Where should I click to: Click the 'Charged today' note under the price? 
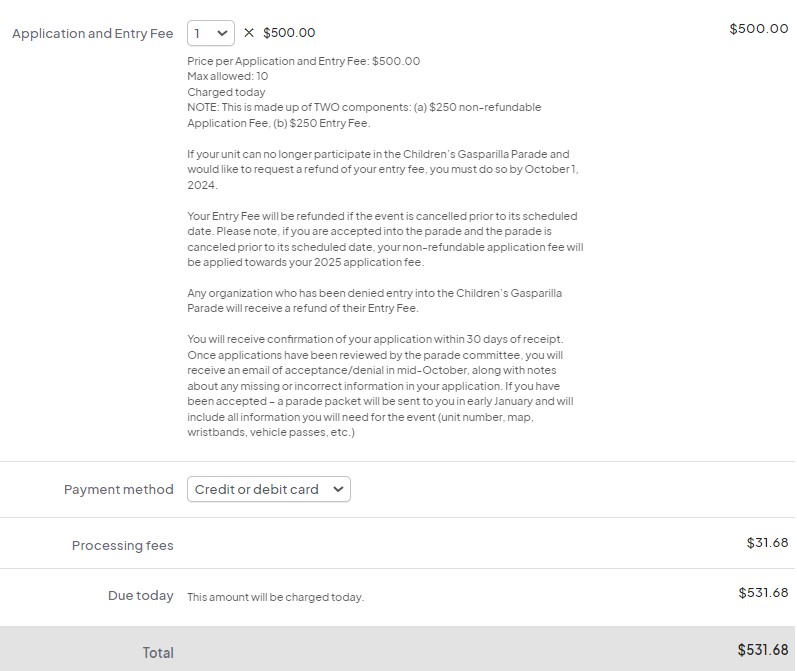pyautogui.click(x=226, y=92)
